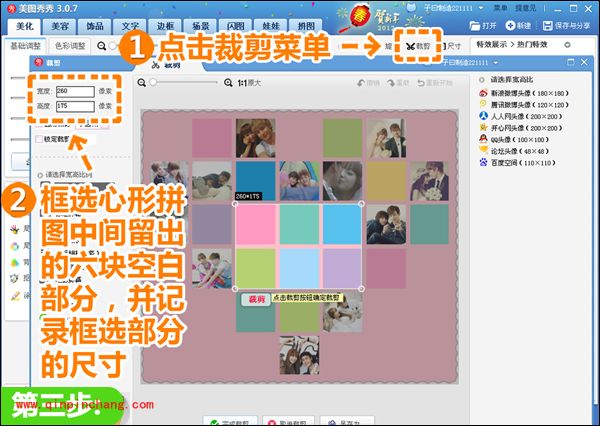
Task: Click the crop window zoom slider handle
Action: (x=153, y=82)
